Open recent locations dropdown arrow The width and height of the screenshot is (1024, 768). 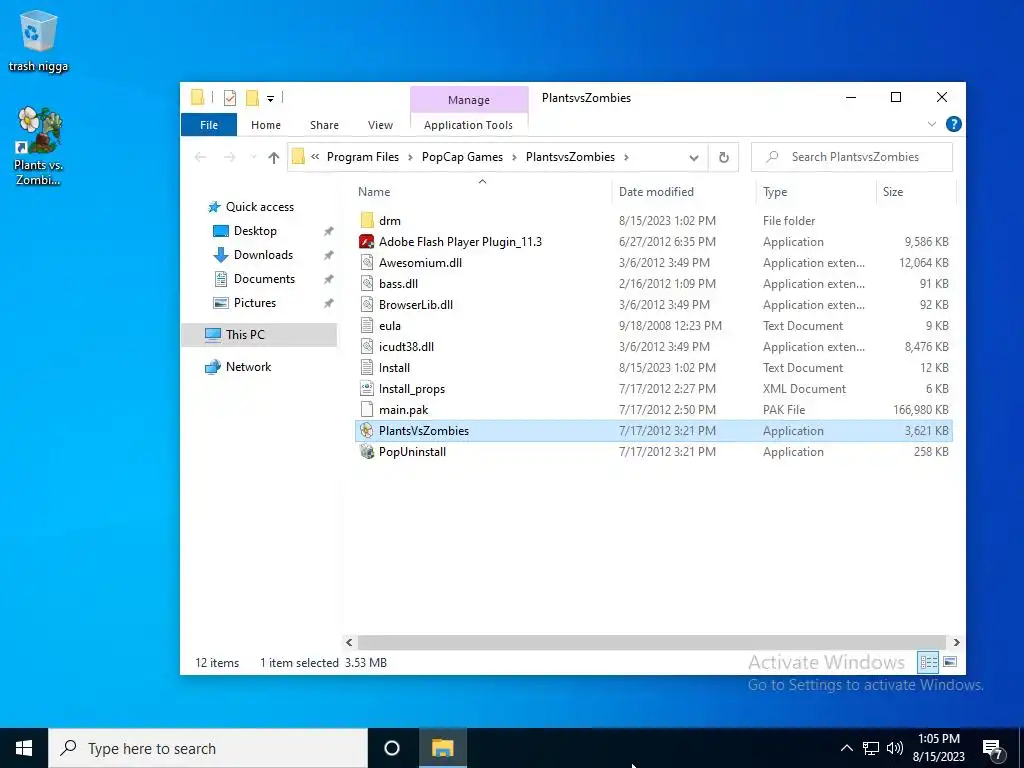click(253, 157)
